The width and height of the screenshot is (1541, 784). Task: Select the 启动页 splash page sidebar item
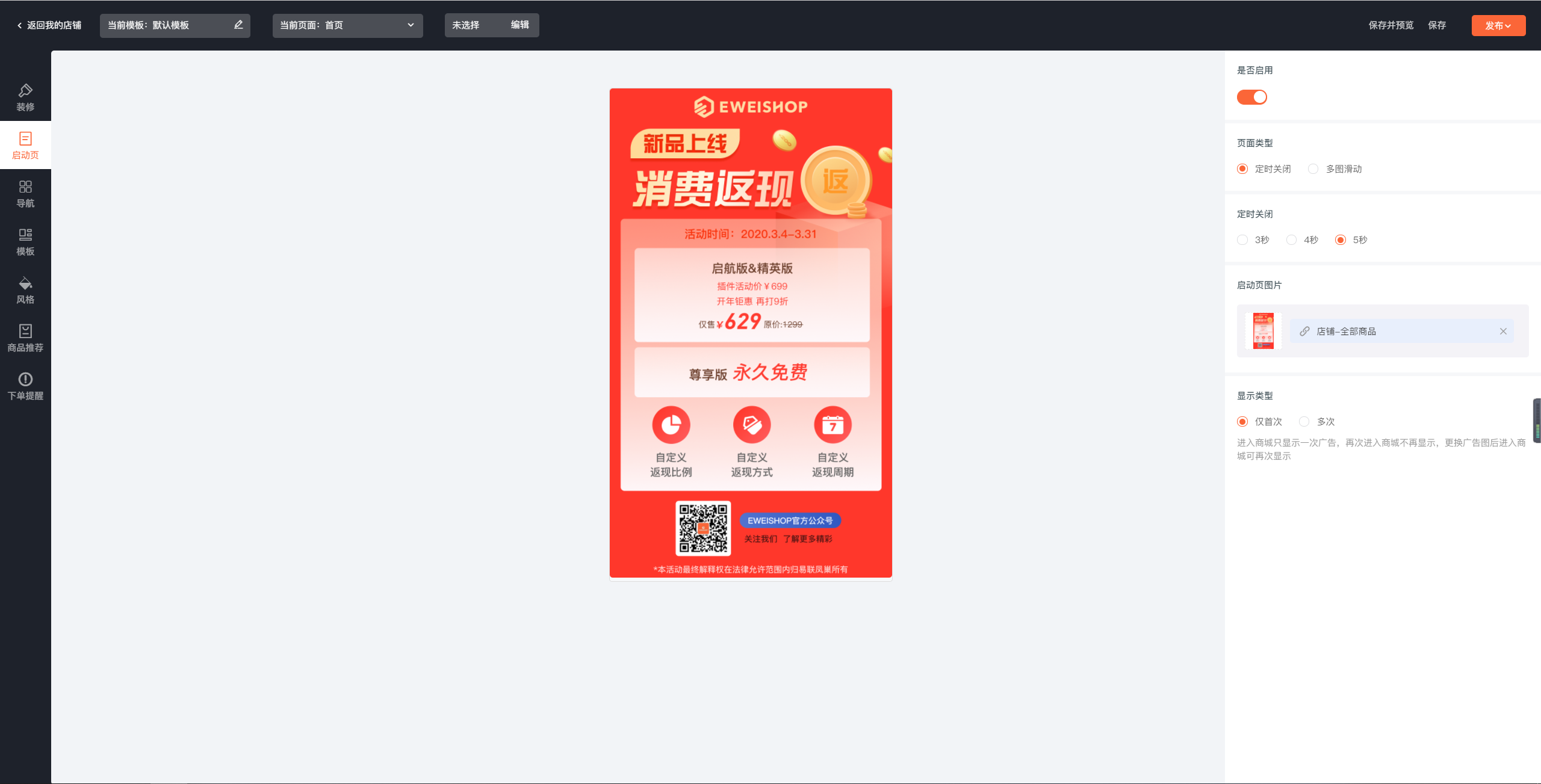[25, 146]
